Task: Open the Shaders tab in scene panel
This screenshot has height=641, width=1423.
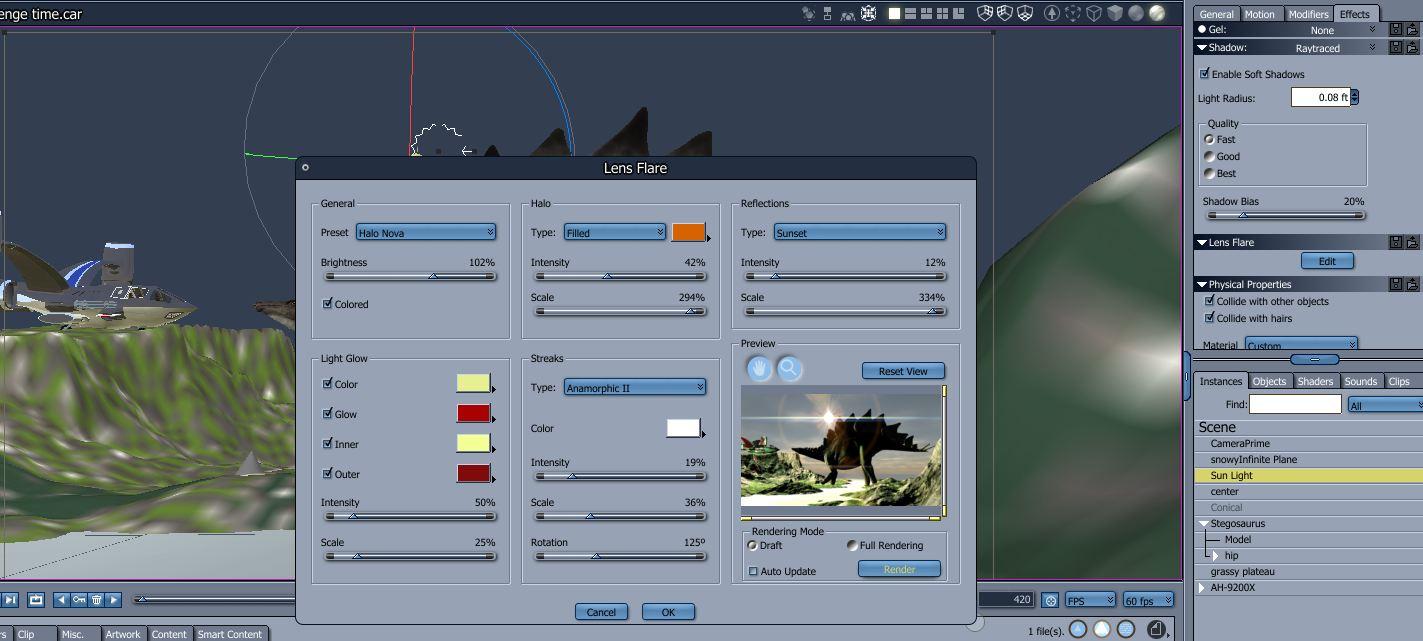Action: pyautogui.click(x=1315, y=381)
